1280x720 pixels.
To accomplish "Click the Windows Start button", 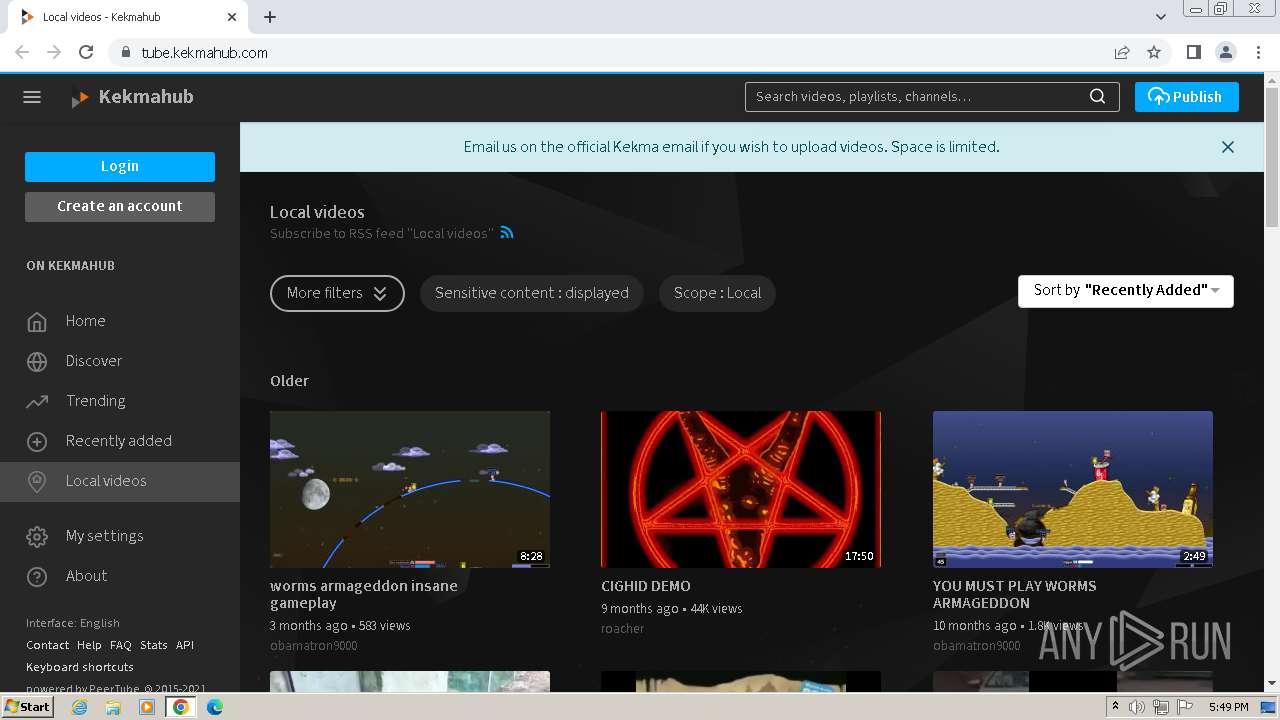I will coord(28,707).
